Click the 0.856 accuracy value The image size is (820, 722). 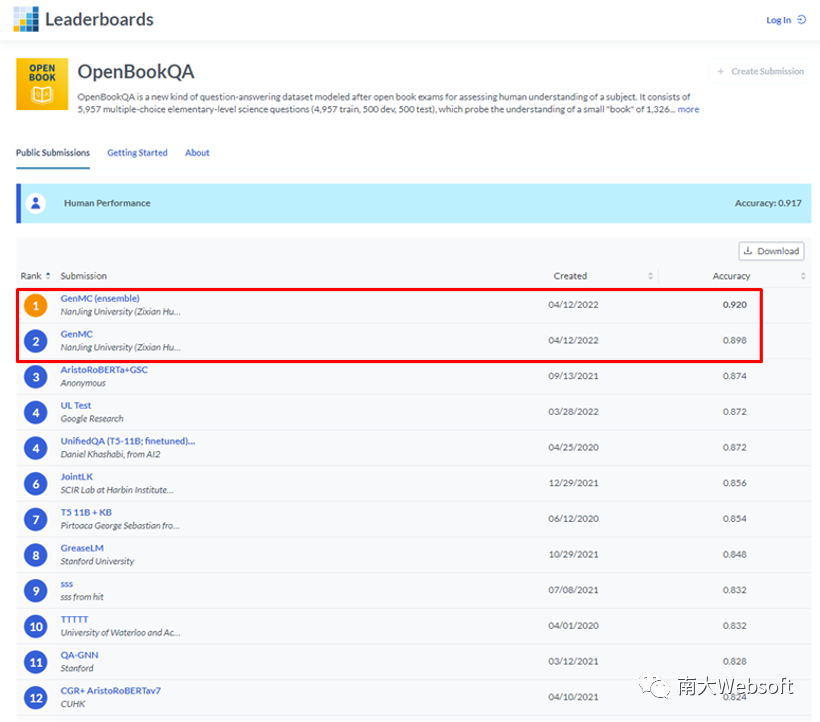(735, 483)
